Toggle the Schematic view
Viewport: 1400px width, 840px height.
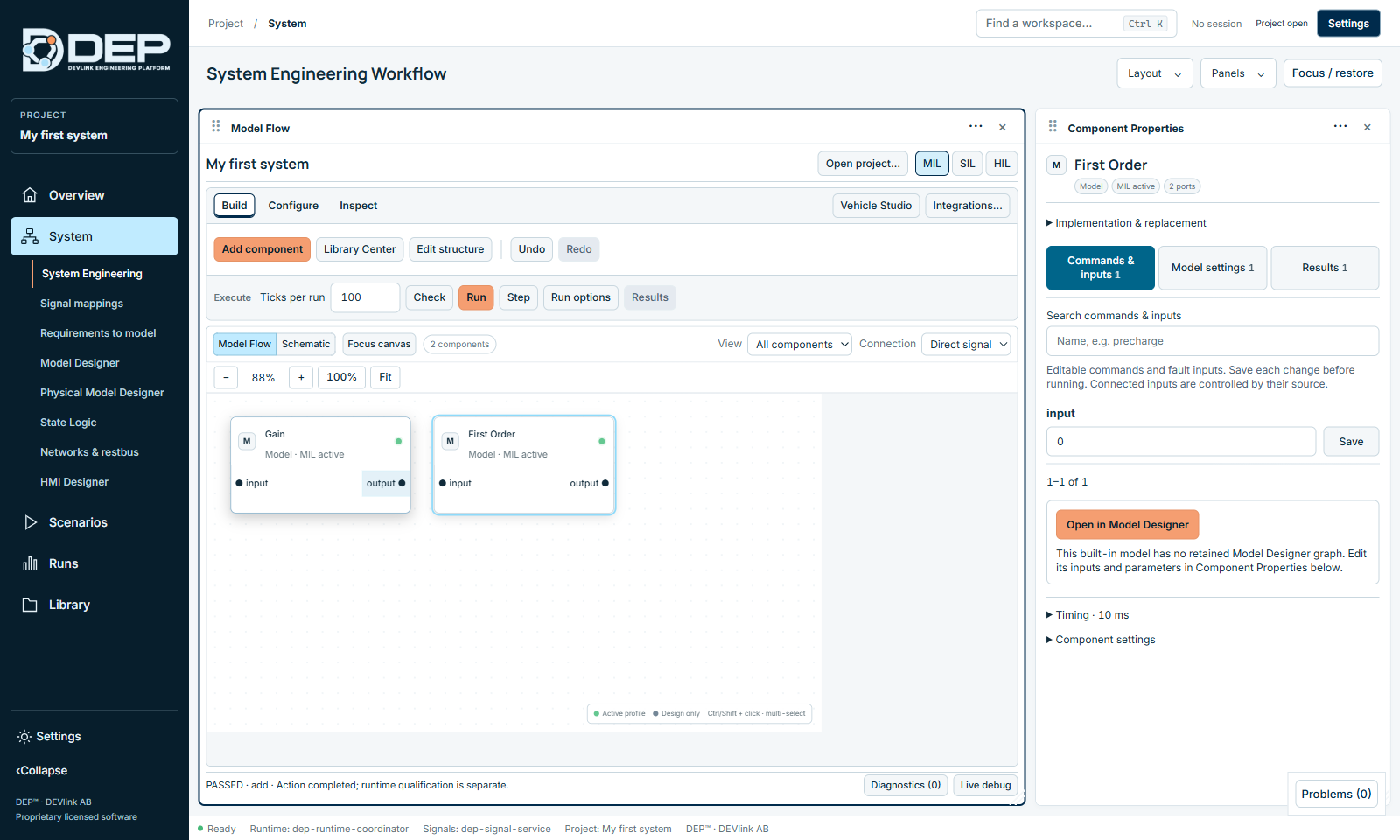click(x=305, y=344)
